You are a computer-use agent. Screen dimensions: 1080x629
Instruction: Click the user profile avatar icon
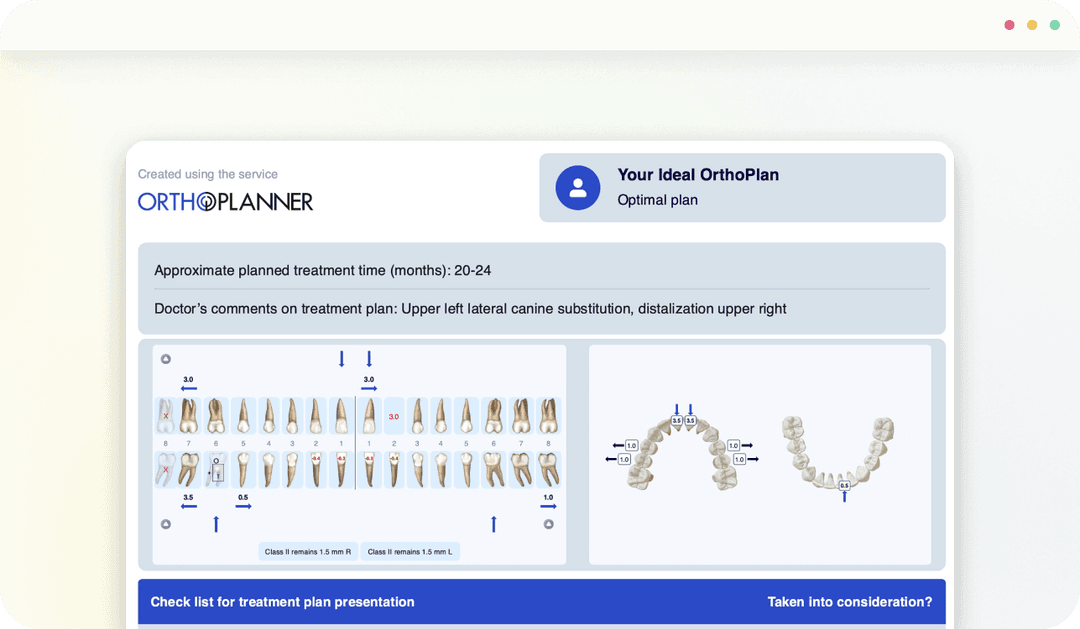577,188
